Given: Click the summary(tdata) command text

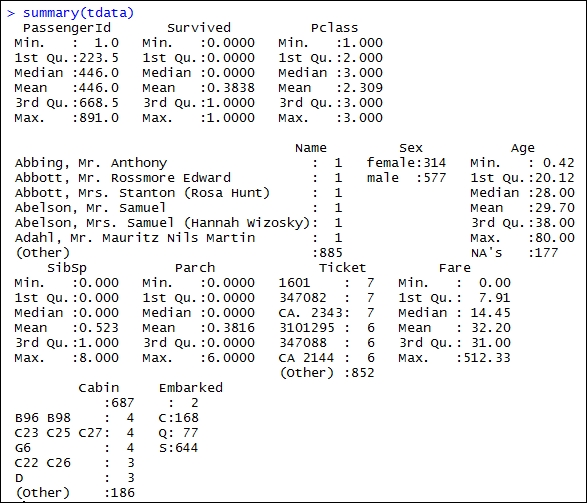Looking at the screenshot, I should coord(78,13).
